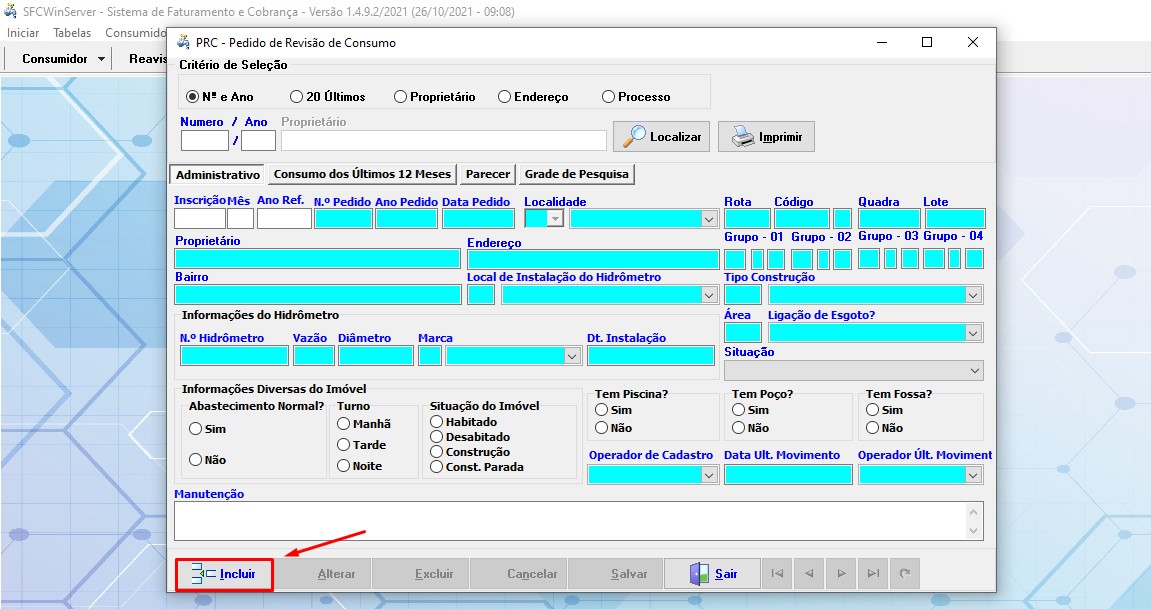The width and height of the screenshot is (1151, 609).
Task: Go to previous record arrow
Action: [809, 574]
